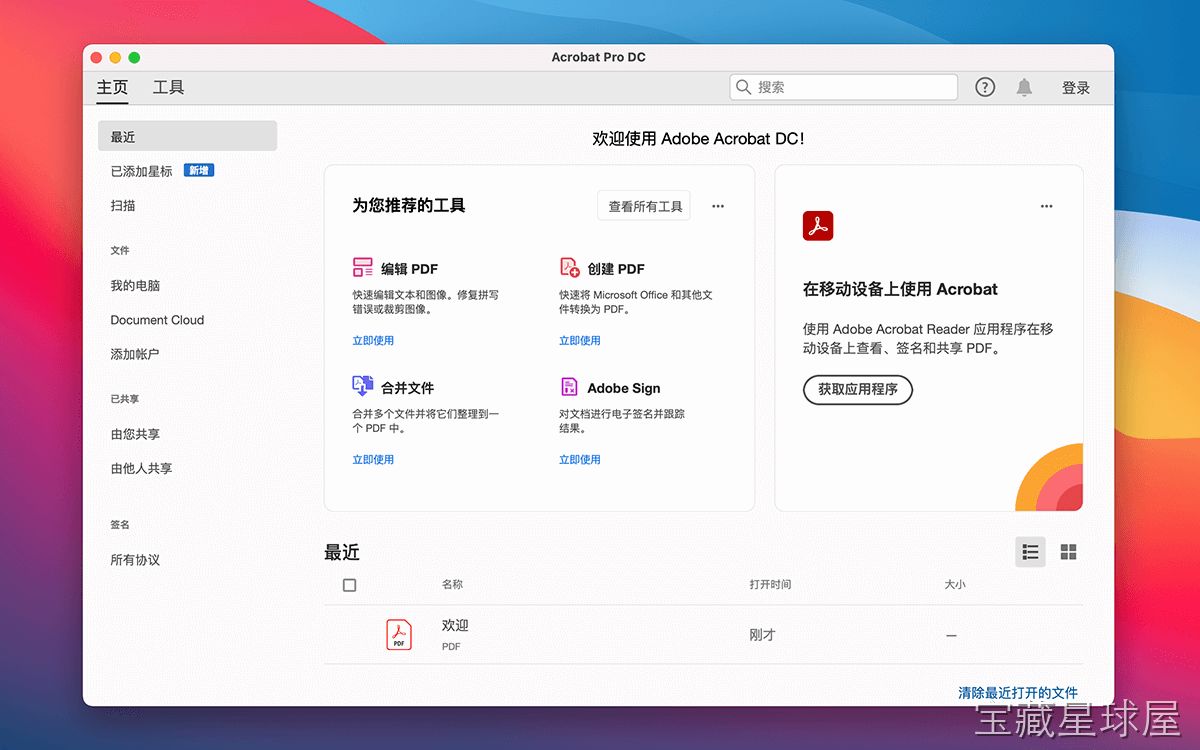Viewport: 1200px width, 750px height.
Task: Click the Adobe Sign title text
Action: [624, 388]
